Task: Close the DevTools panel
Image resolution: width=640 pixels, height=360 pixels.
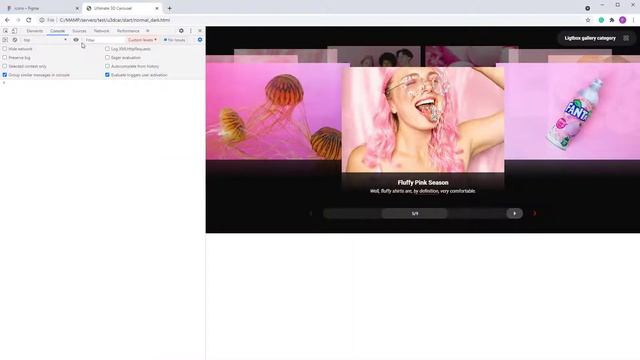Action: pos(200,31)
